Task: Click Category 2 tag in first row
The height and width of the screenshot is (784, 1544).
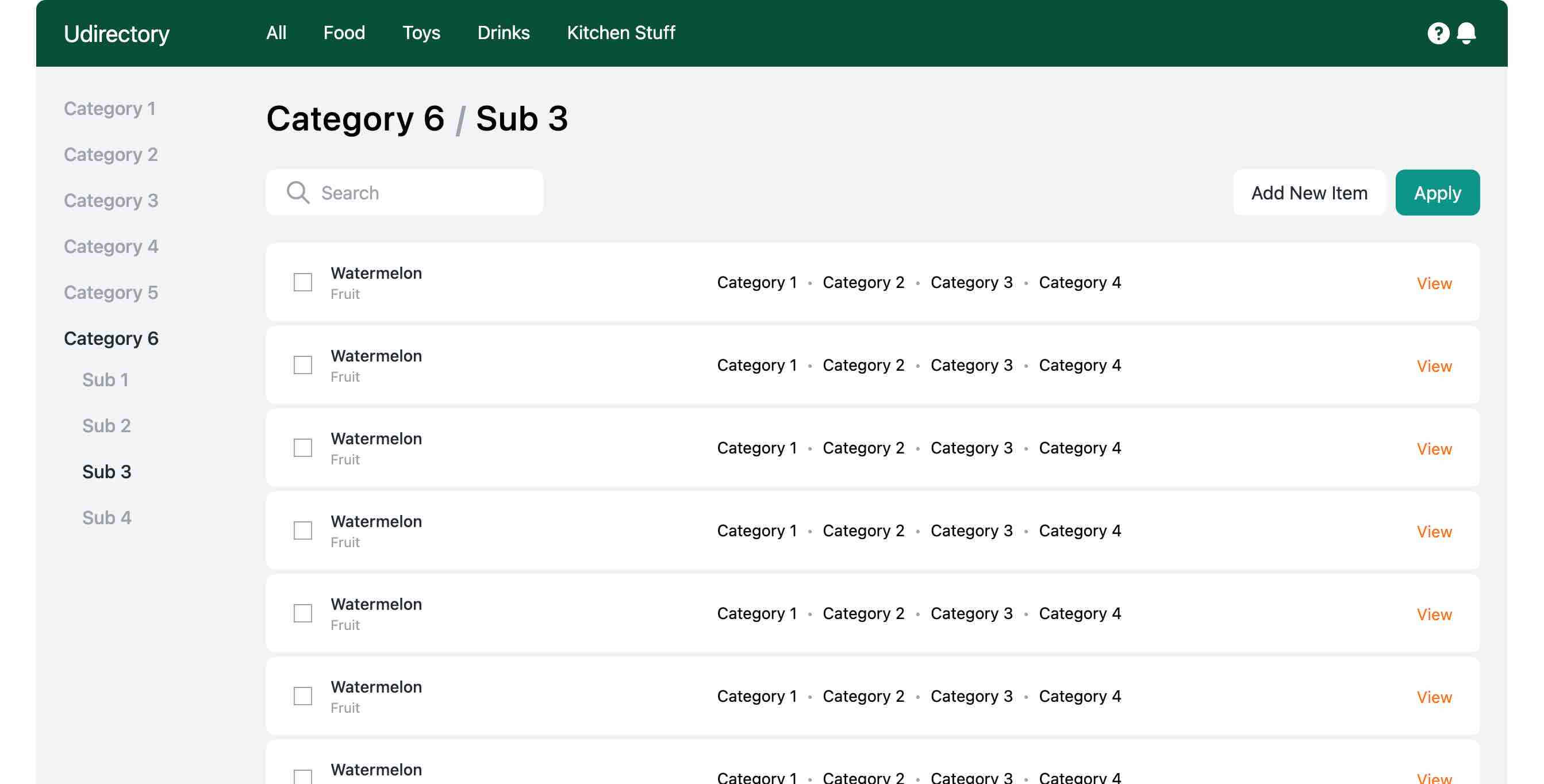Action: (863, 282)
